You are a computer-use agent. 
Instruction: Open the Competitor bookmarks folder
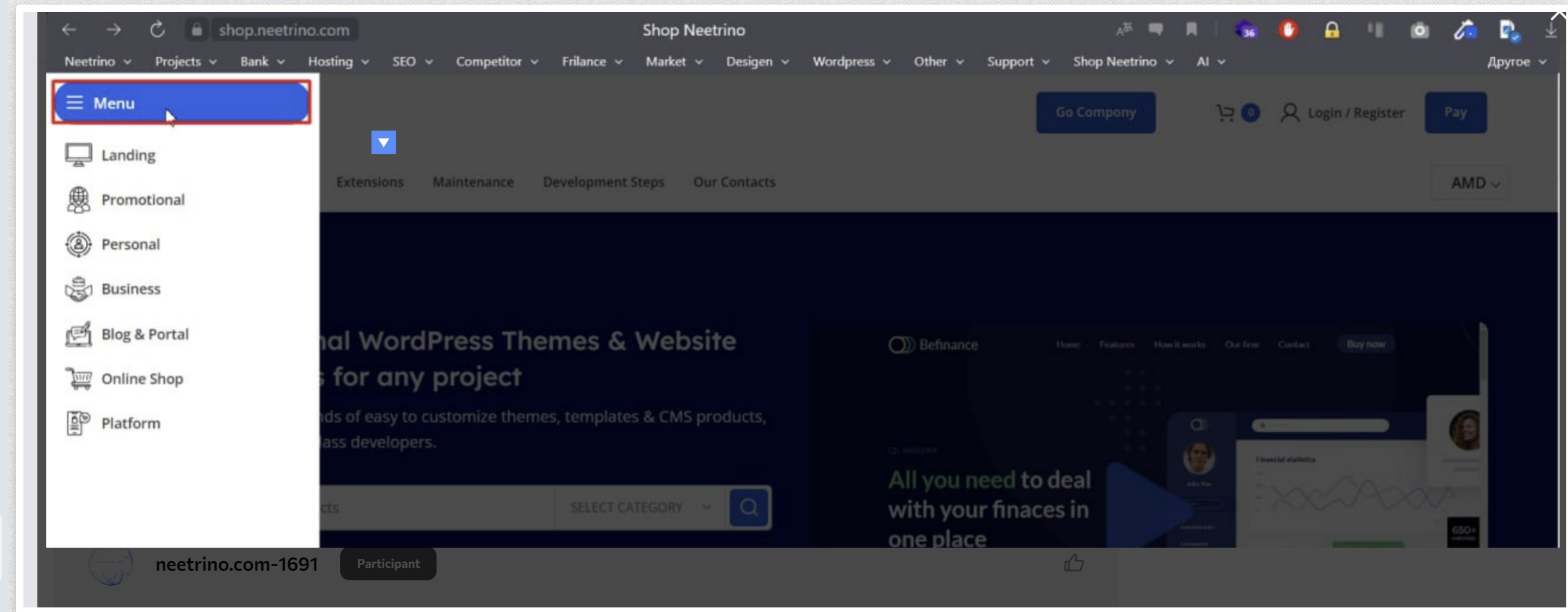pos(497,62)
